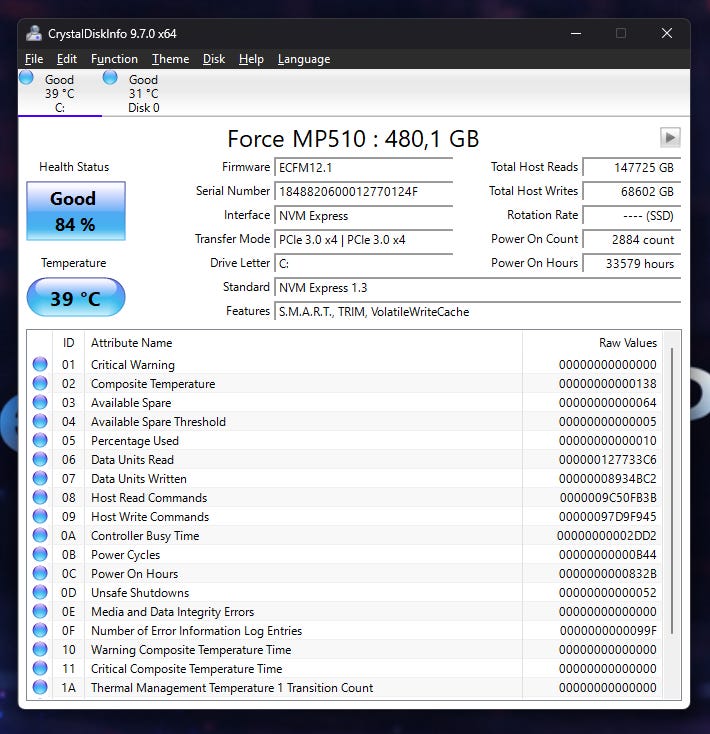
Task: Open the Language menu
Action: (304, 59)
